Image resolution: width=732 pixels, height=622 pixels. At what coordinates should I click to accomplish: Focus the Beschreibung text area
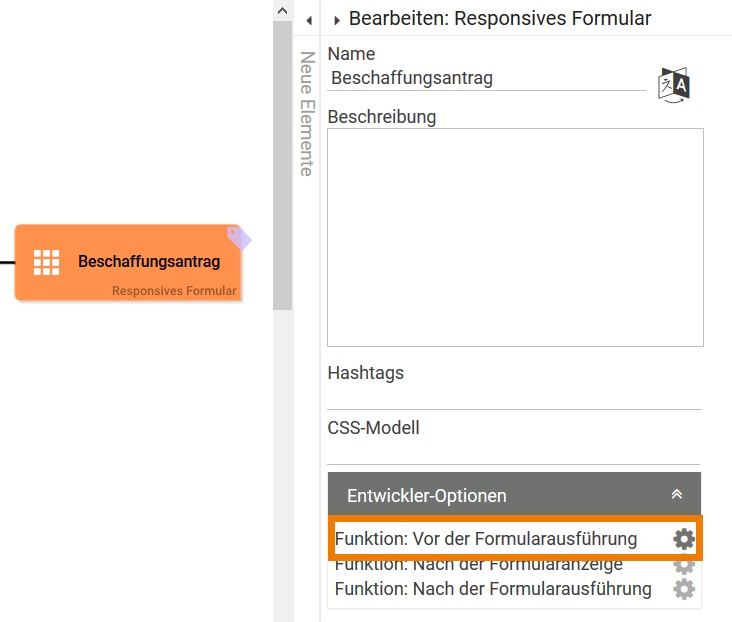pyautogui.click(x=515, y=237)
